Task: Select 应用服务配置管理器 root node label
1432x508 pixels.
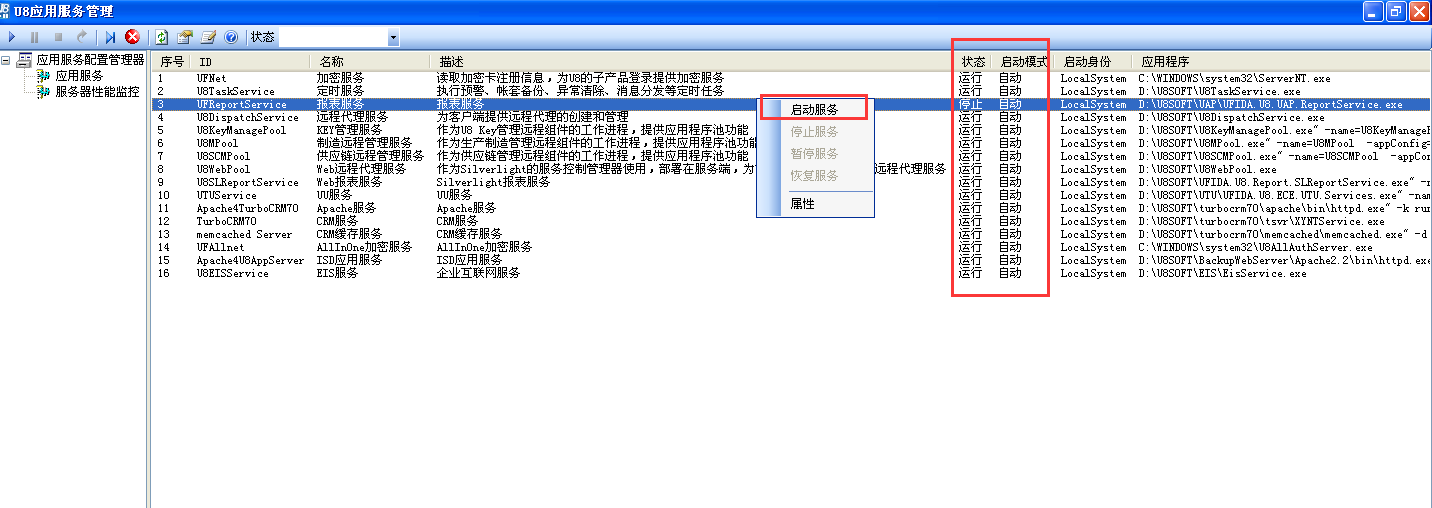Action: coord(90,60)
